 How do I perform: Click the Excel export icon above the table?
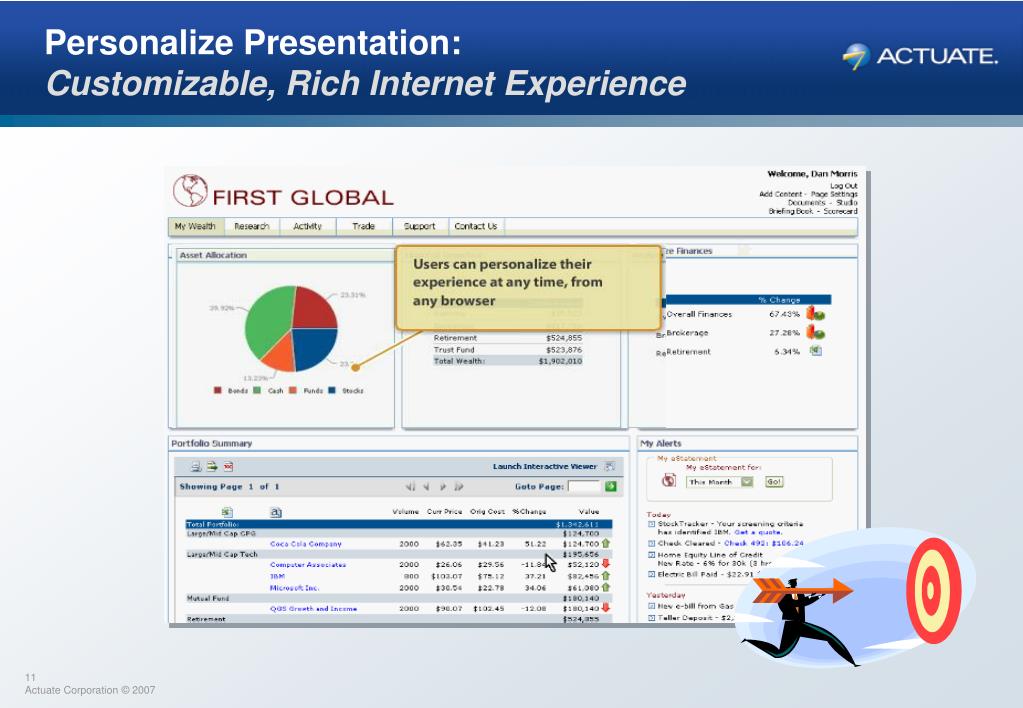(227, 512)
